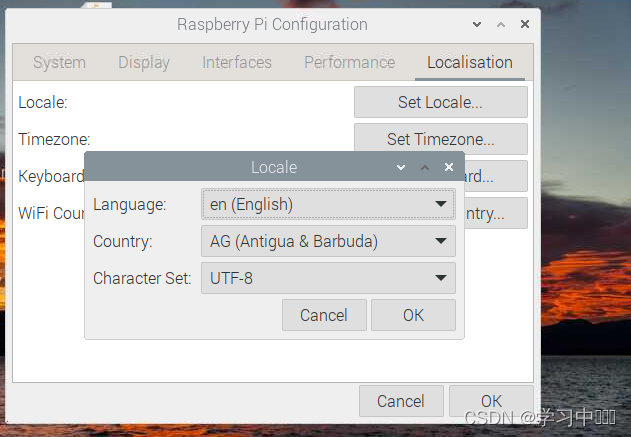Click the partially hidden Set Keyboard button

496,176
